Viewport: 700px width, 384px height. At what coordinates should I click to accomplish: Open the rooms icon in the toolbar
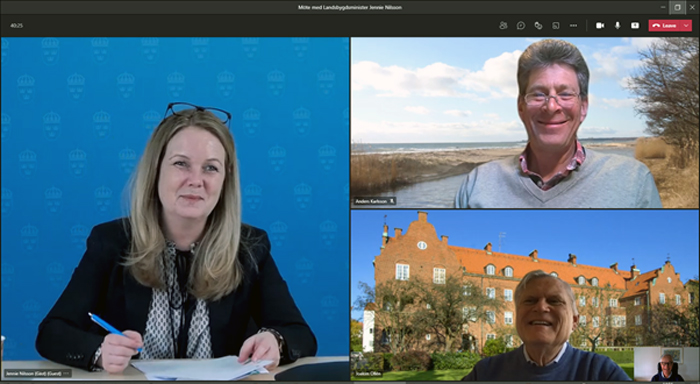point(556,25)
